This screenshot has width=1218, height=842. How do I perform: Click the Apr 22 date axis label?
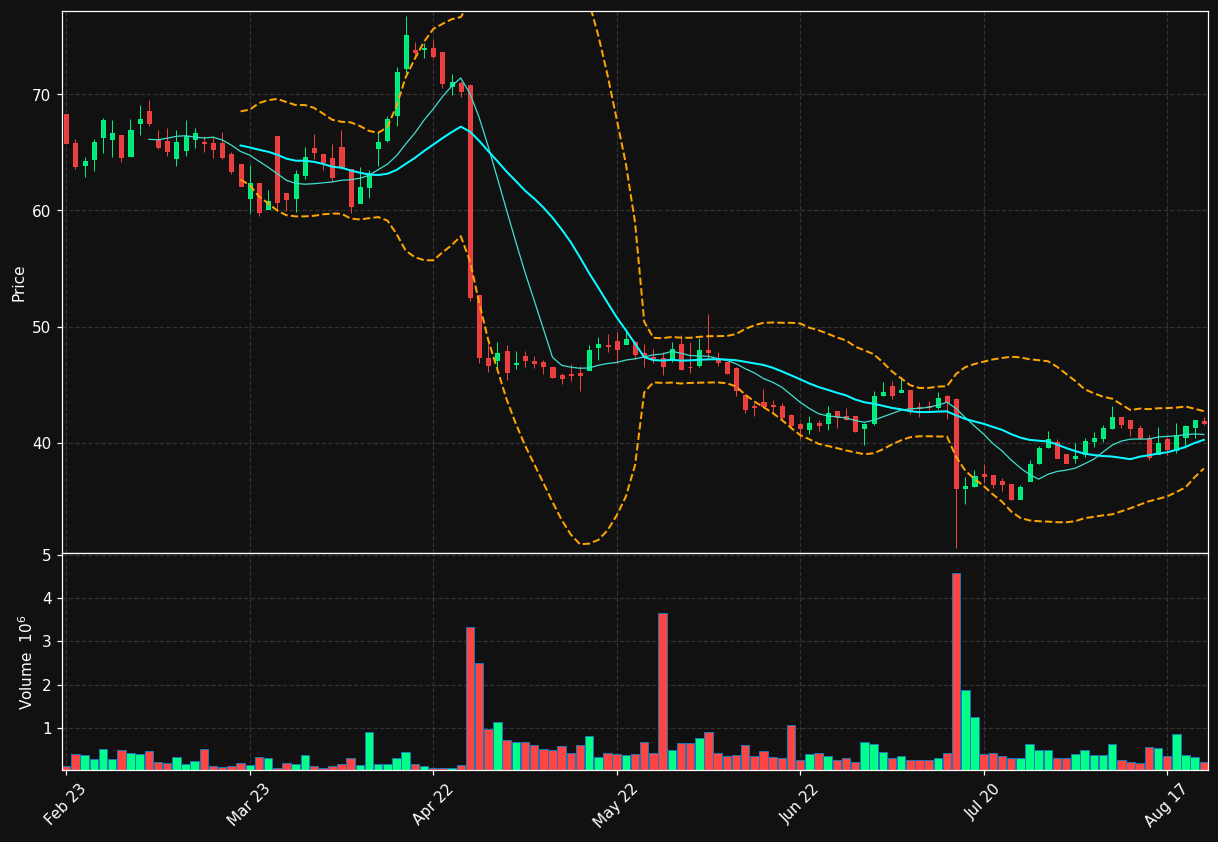pyautogui.click(x=433, y=805)
